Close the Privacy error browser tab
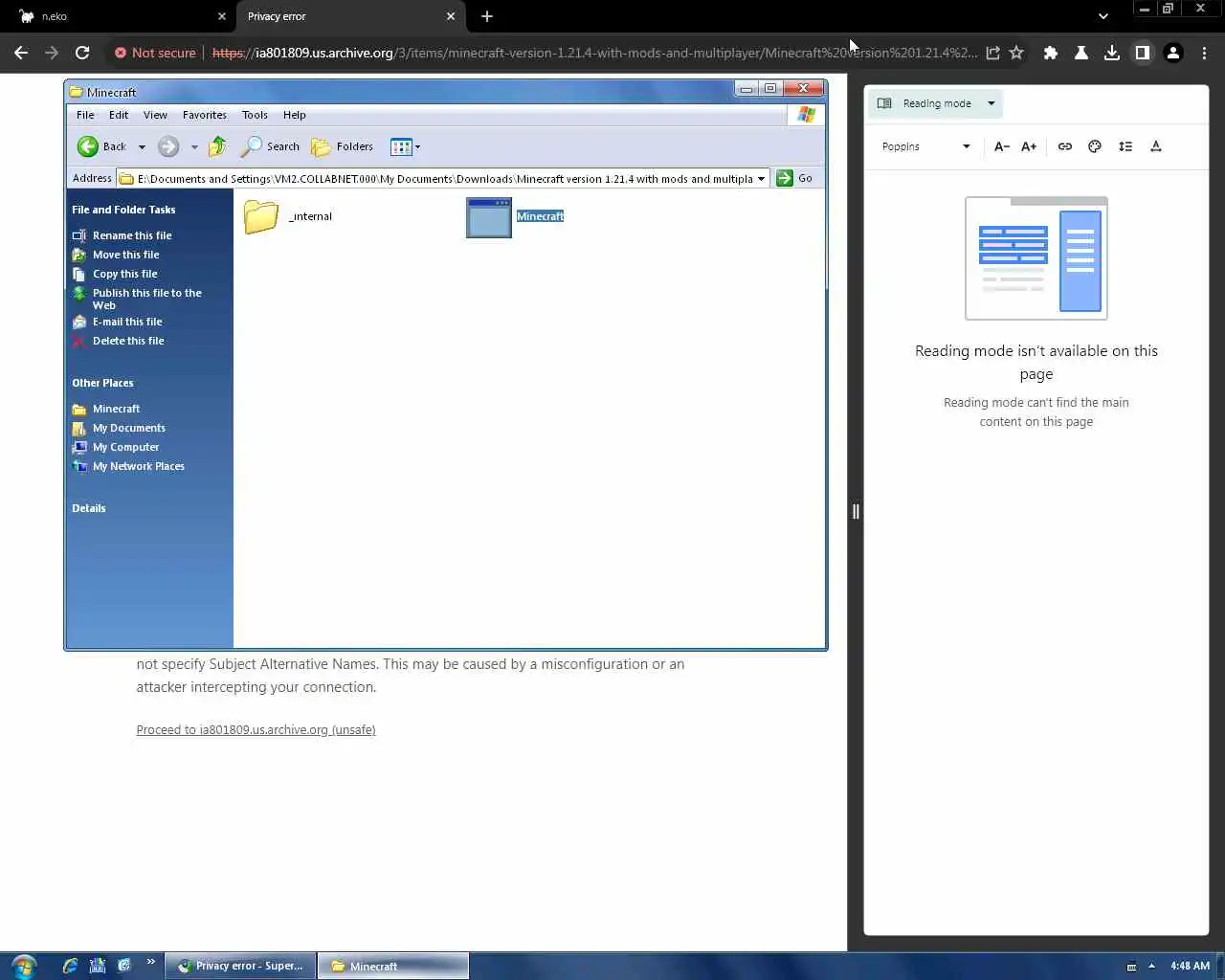 point(451,16)
